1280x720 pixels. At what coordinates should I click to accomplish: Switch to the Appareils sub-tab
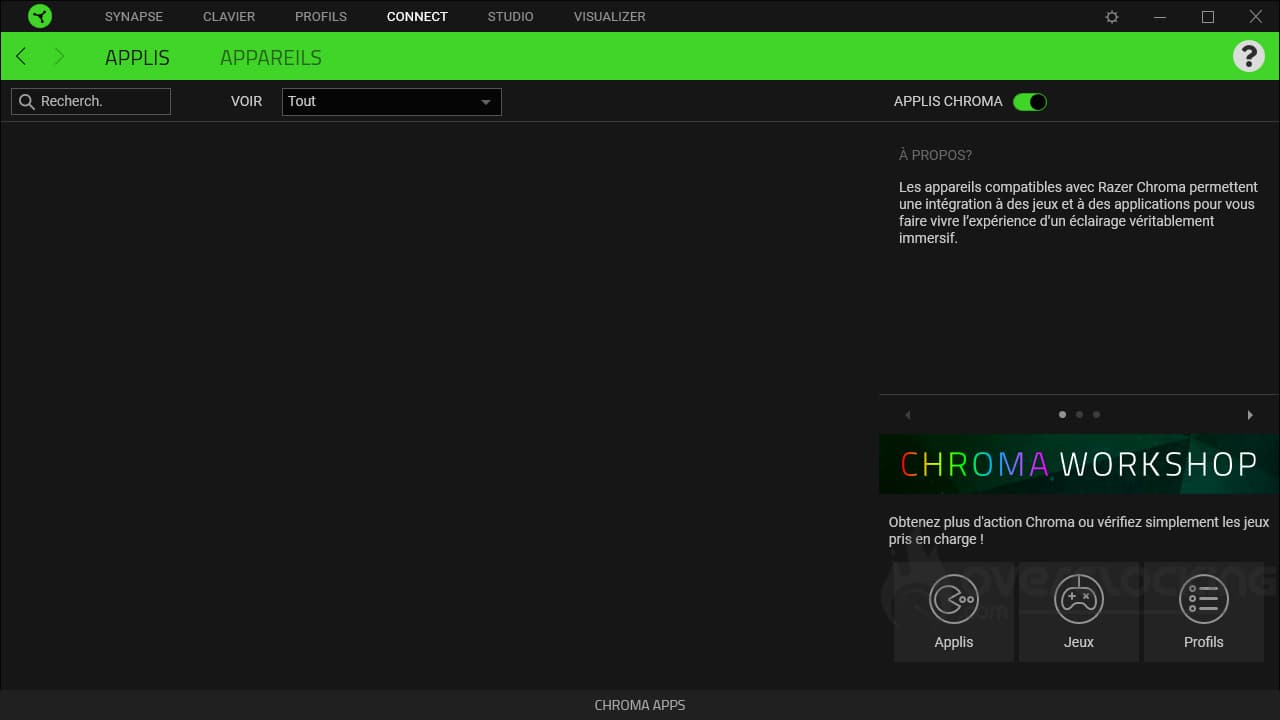pos(271,58)
